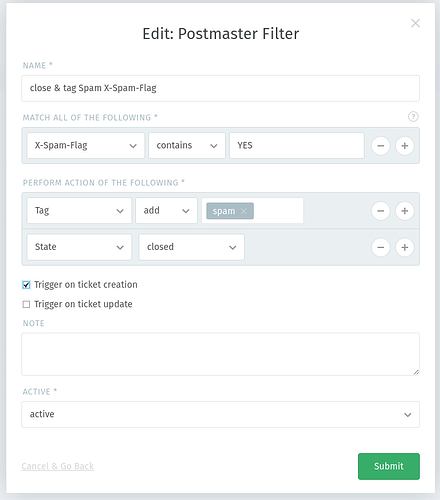Remove the X-Spam-Flag match condition row

(x=381, y=146)
